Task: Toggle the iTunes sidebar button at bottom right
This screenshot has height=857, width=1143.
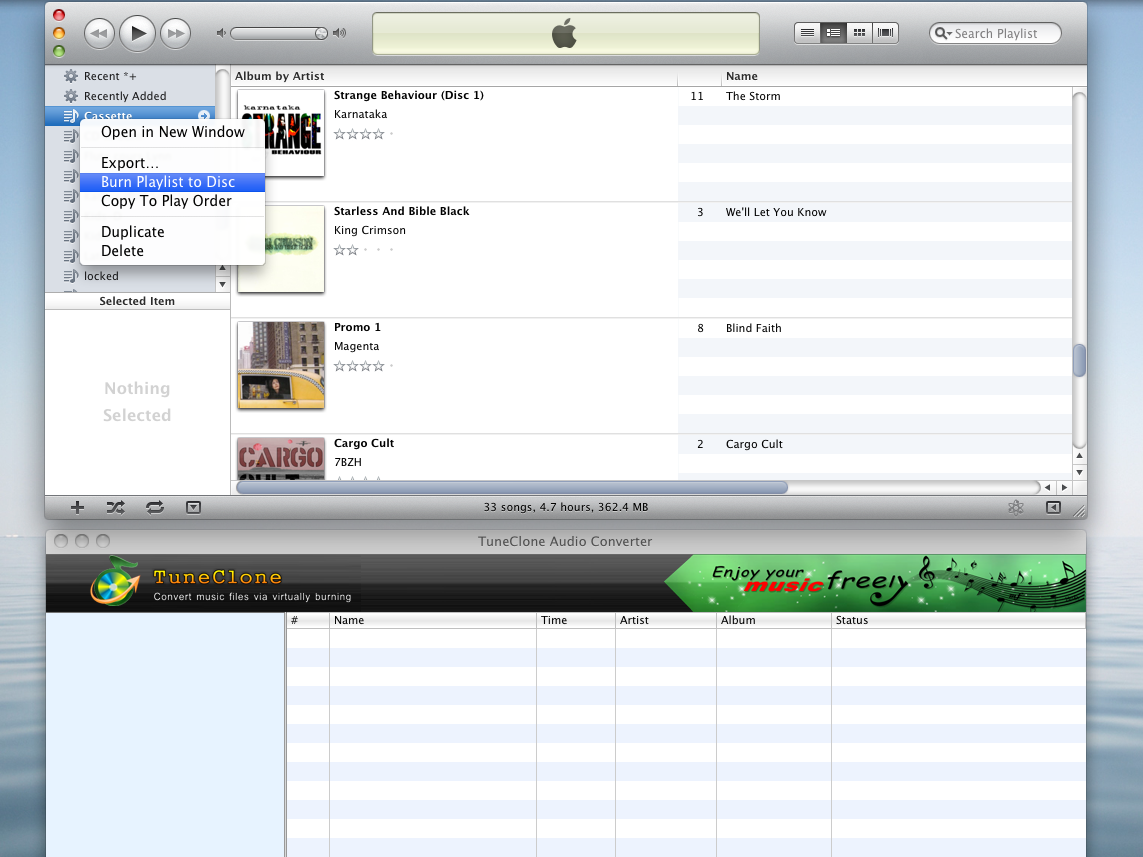Action: pyautogui.click(x=1053, y=507)
